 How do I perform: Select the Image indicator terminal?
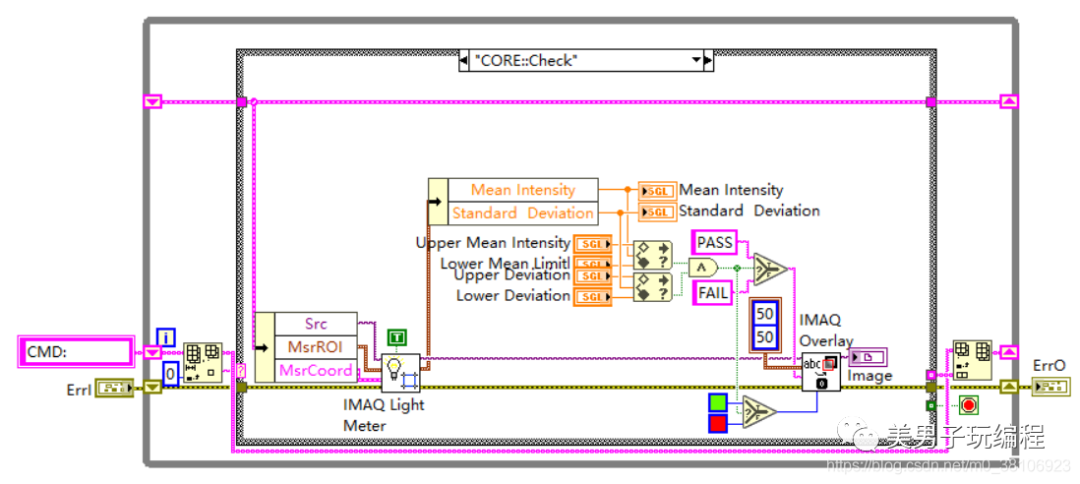point(868,357)
